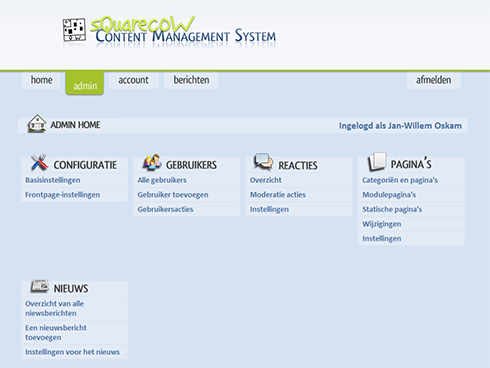Open the berichten tab
490x368 pixels.
tap(191, 80)
